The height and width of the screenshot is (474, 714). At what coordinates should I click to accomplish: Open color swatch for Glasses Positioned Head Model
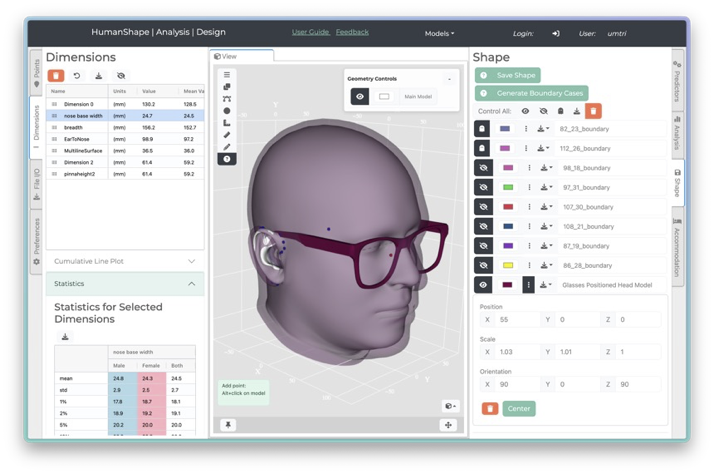tap(507, 285)
